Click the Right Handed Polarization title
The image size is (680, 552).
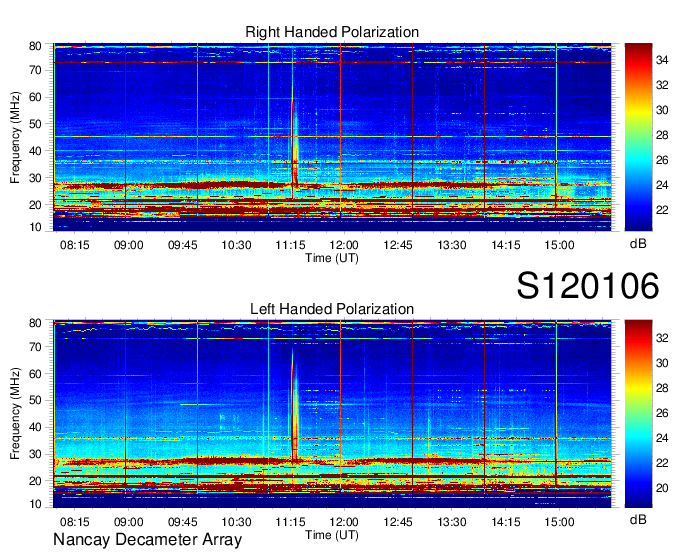pos(332,32)
